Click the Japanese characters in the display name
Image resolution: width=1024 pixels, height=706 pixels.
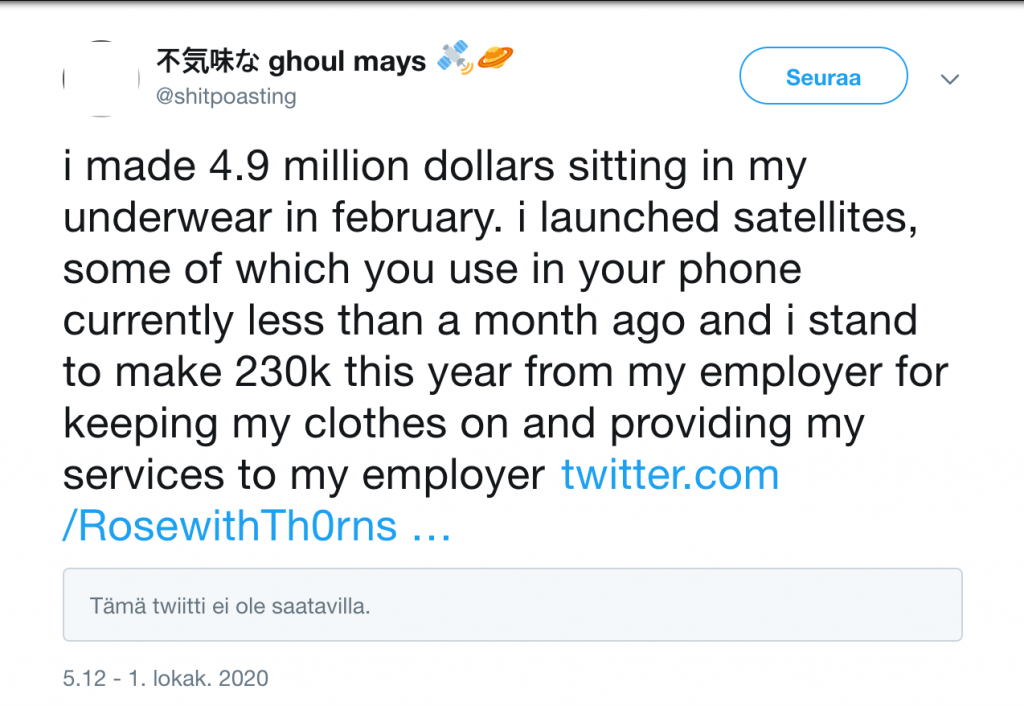click(208, 61)
